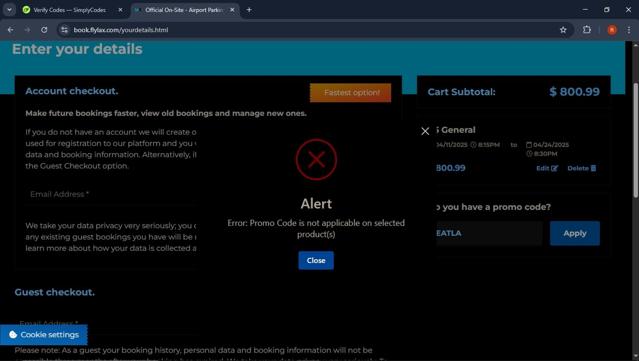Dismiss the alert with the X icon
Screen dimensions: 639x361
point(425,131)
